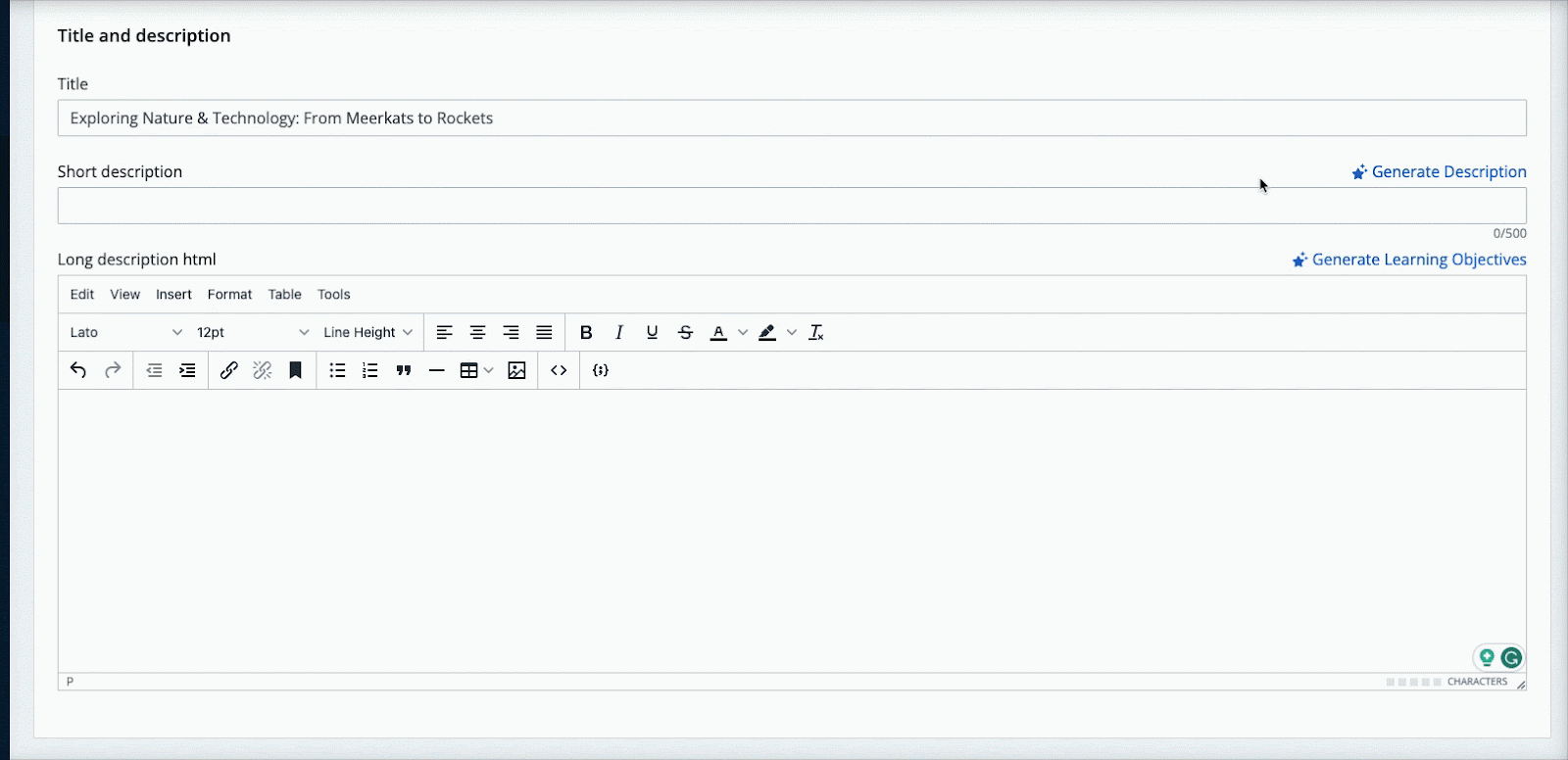Toggle bold formatting in editor toolbar

pos(586,332)
